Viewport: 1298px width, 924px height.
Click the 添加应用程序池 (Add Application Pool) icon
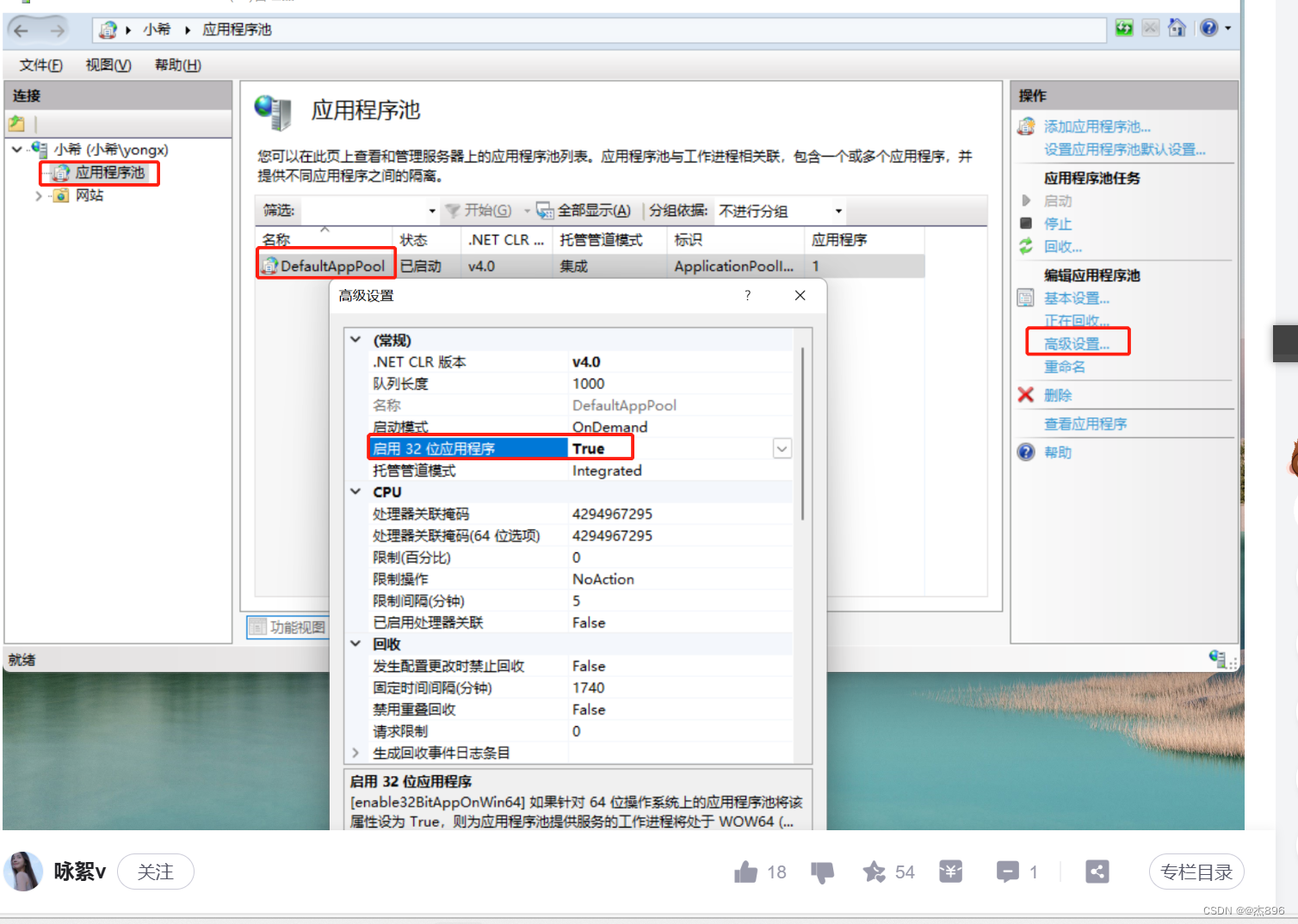click(1025, 126)
